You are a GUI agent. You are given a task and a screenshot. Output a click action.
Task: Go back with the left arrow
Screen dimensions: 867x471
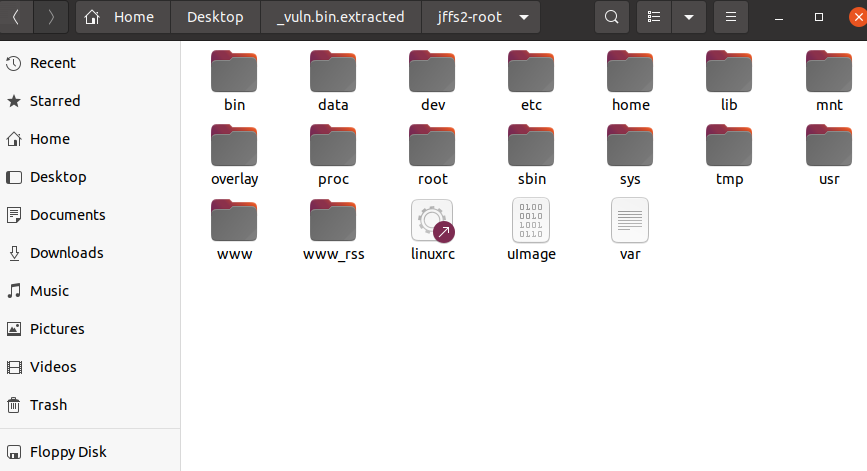coord(16,17)
